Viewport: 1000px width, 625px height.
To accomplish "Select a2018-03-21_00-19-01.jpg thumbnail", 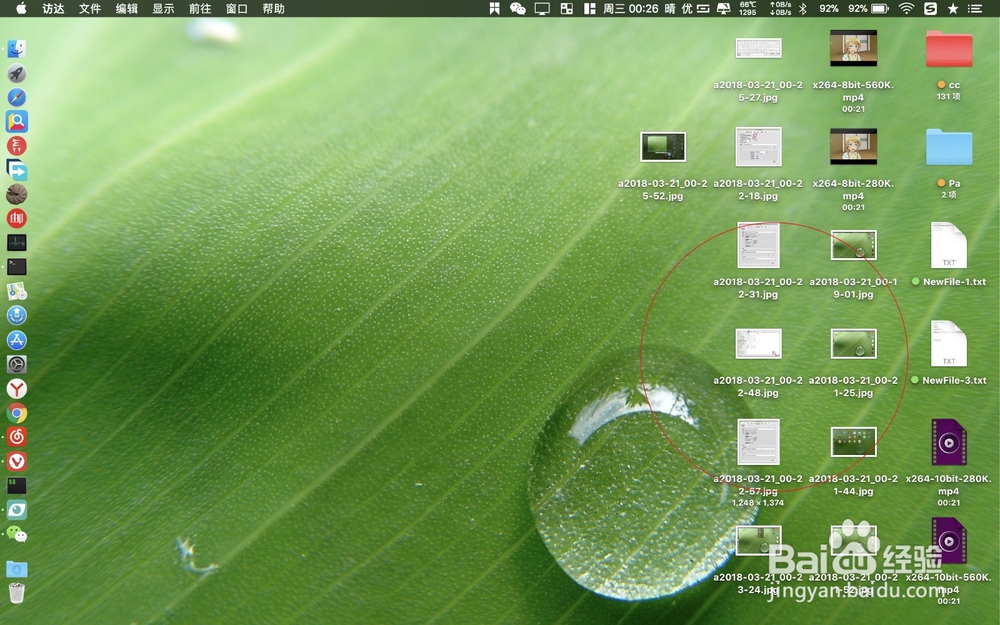I will (x=853, y=245).
